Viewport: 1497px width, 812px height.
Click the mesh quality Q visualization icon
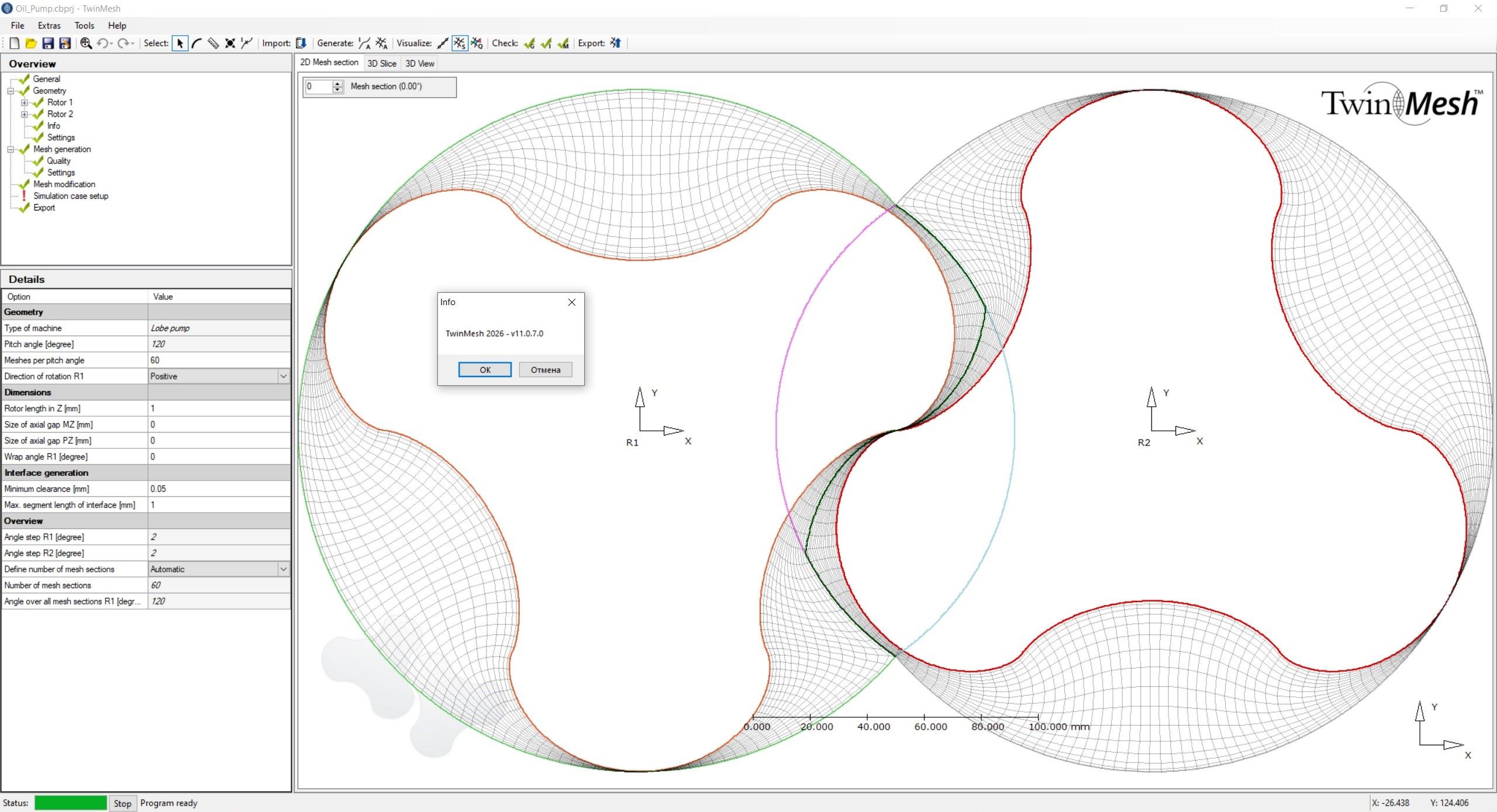click(477, 43)
